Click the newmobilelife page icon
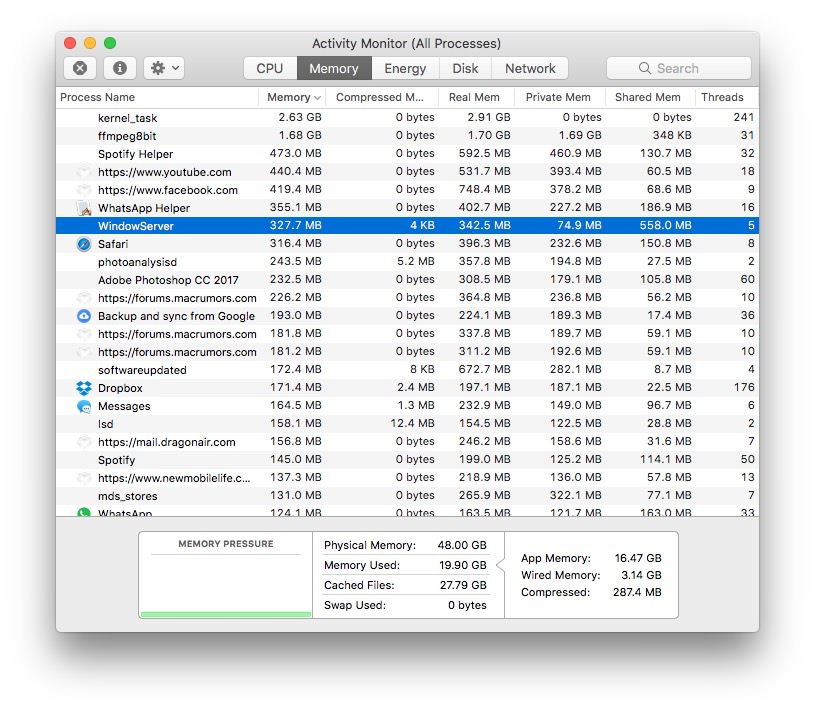The image size is (815, 712). pos(84,478)
